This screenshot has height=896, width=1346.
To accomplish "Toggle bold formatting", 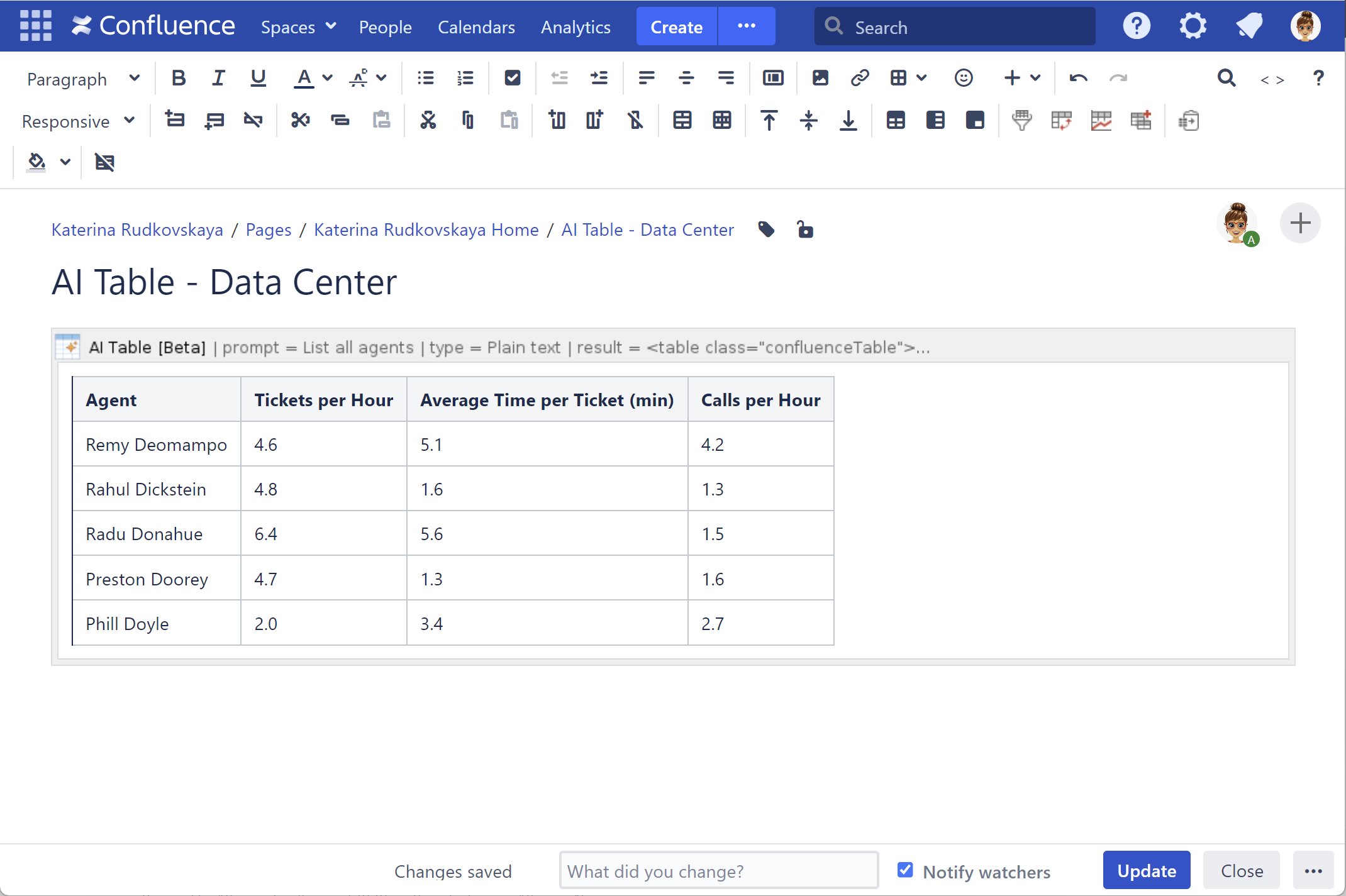I will (x=179, y=78).
